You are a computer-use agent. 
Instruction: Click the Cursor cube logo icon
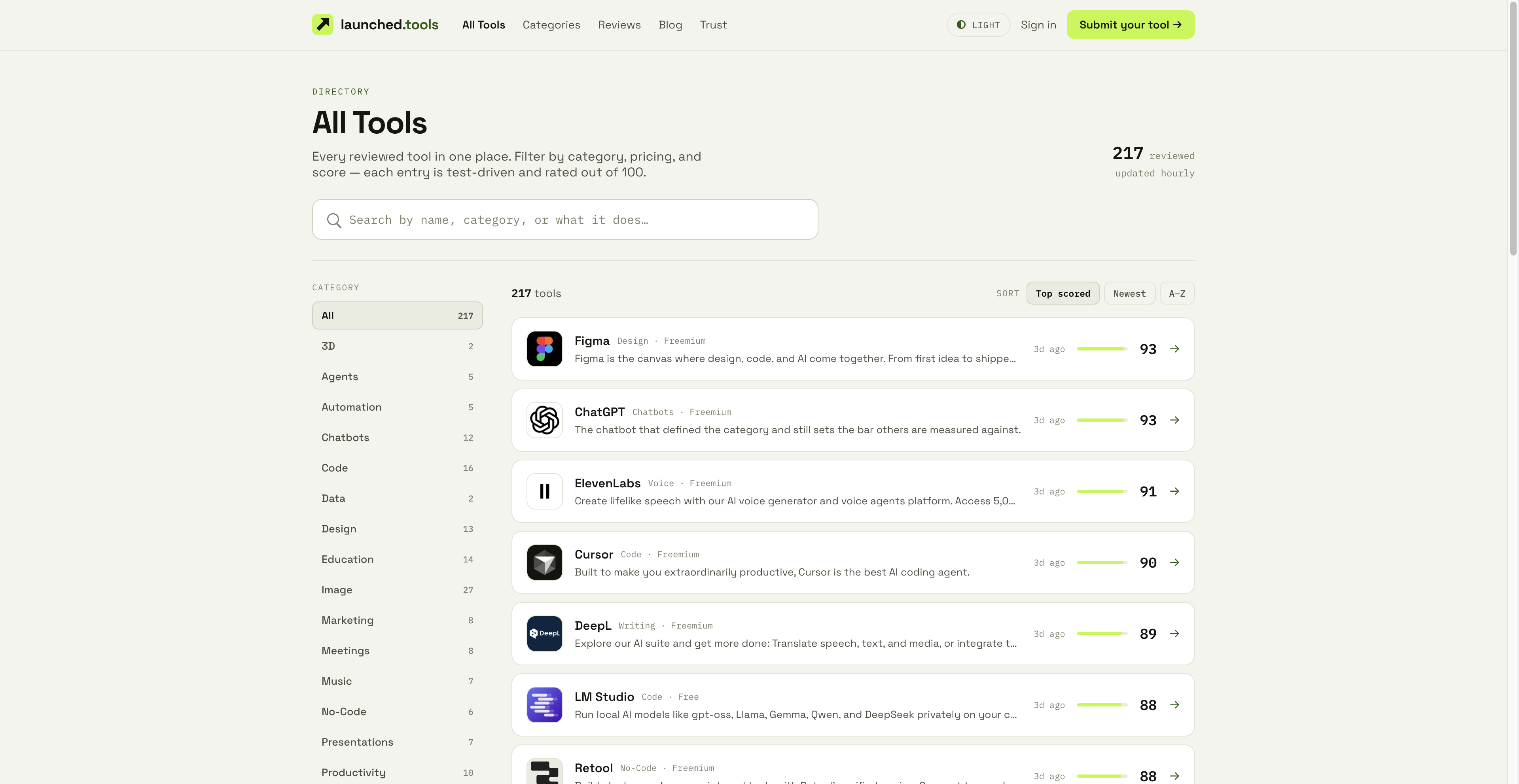coord(544,562)
